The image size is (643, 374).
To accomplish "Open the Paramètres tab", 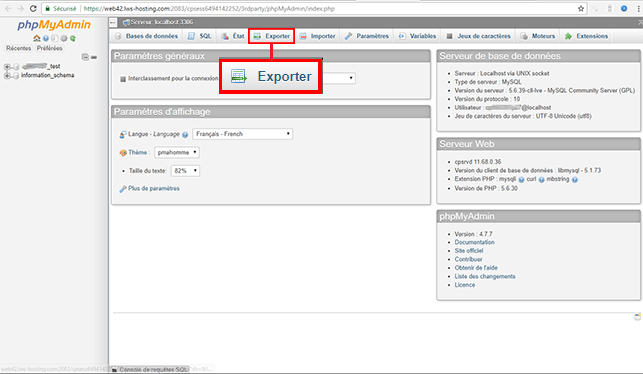I will pos(367,36).
